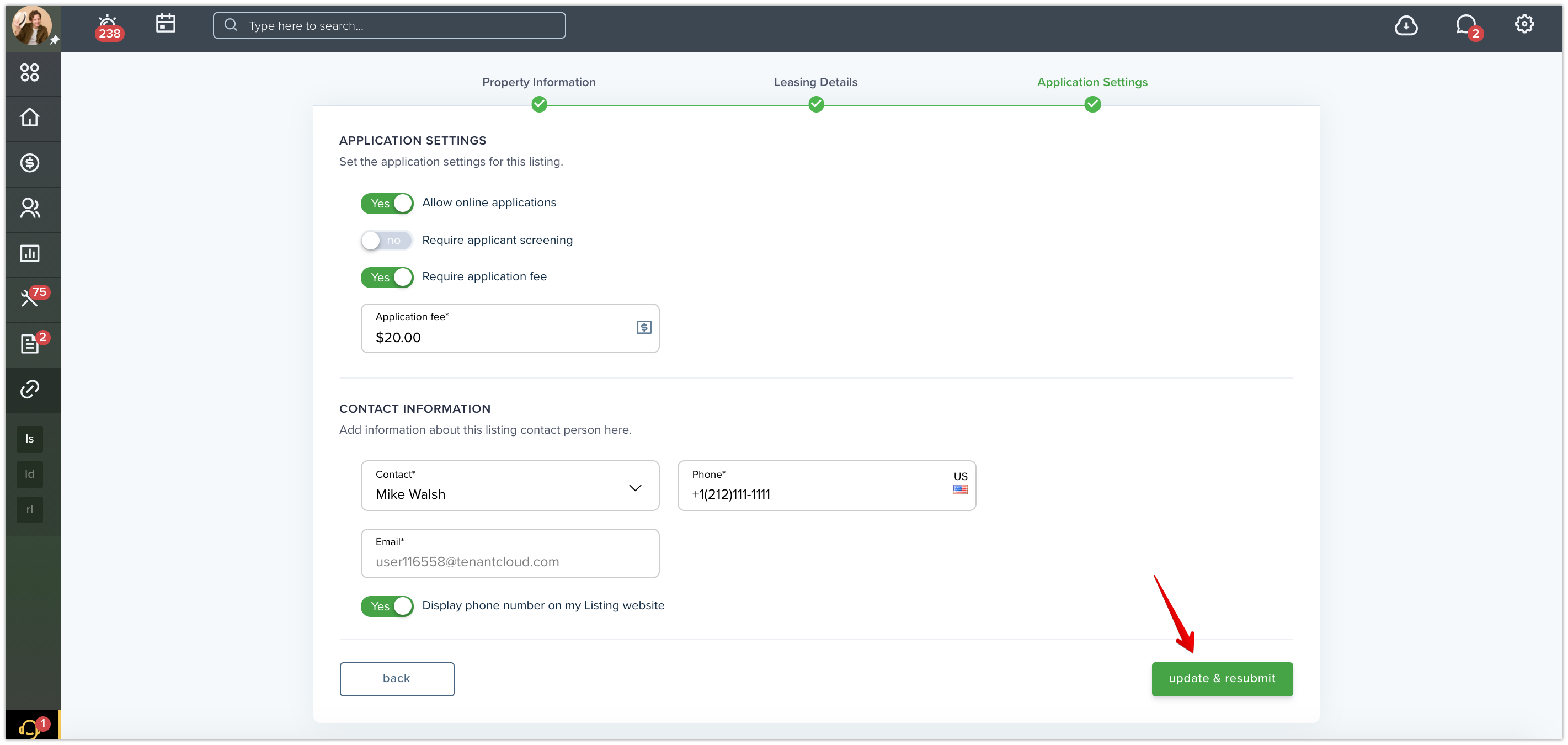Open the calendar icon in top bar
Screen dimensions: 1568x745
[165, 24]
